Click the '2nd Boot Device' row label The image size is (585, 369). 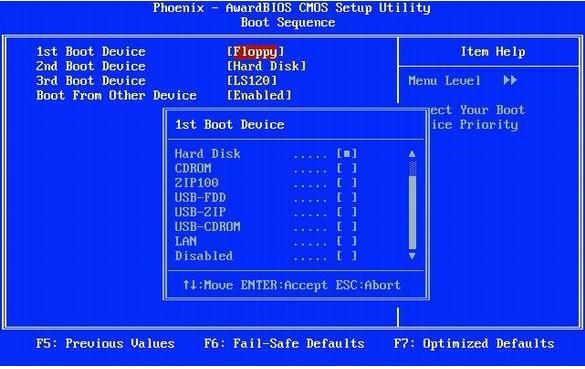tap(91, 66)
